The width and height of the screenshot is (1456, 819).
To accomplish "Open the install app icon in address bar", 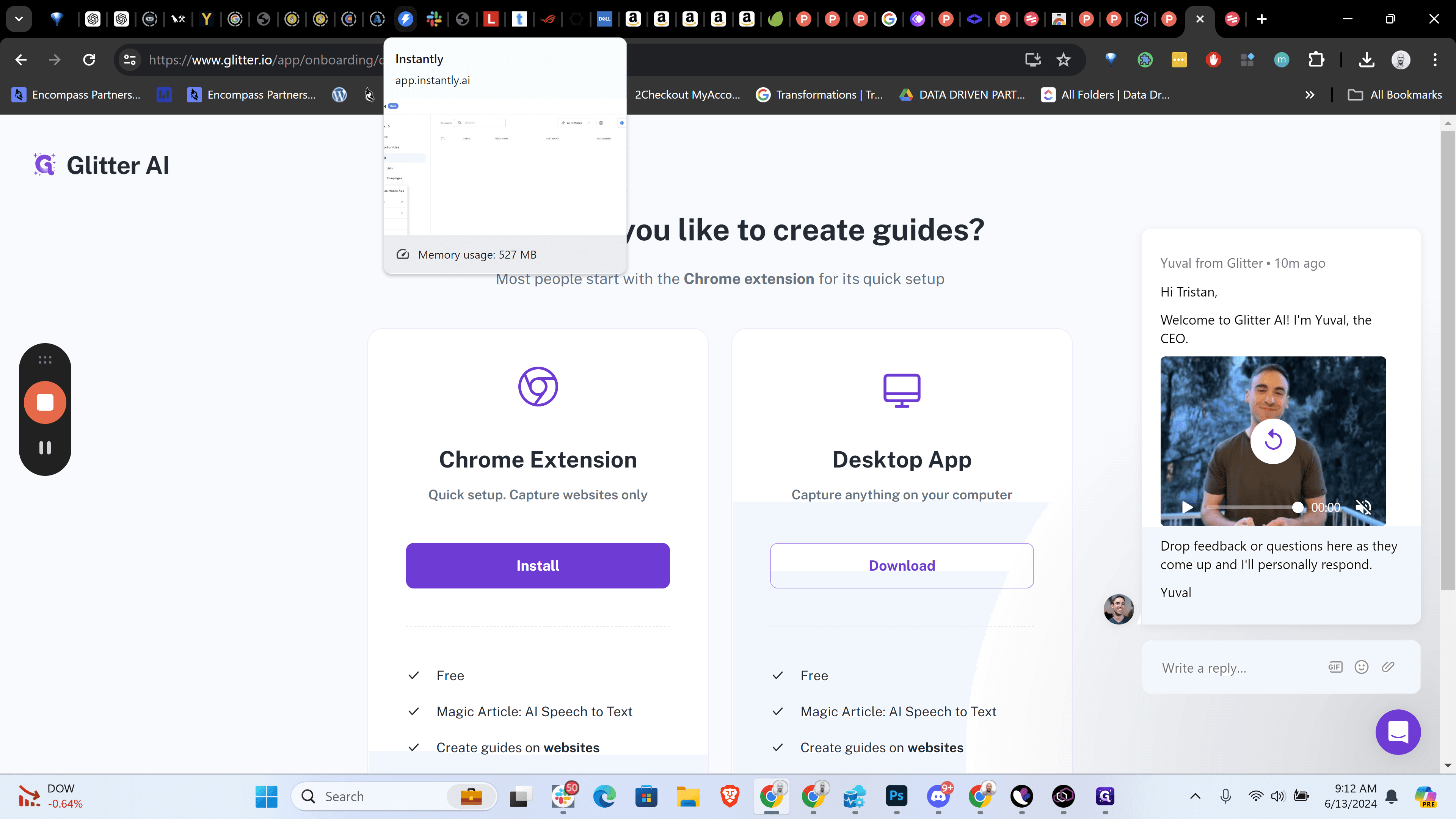I will click(x=1032, y=60).
